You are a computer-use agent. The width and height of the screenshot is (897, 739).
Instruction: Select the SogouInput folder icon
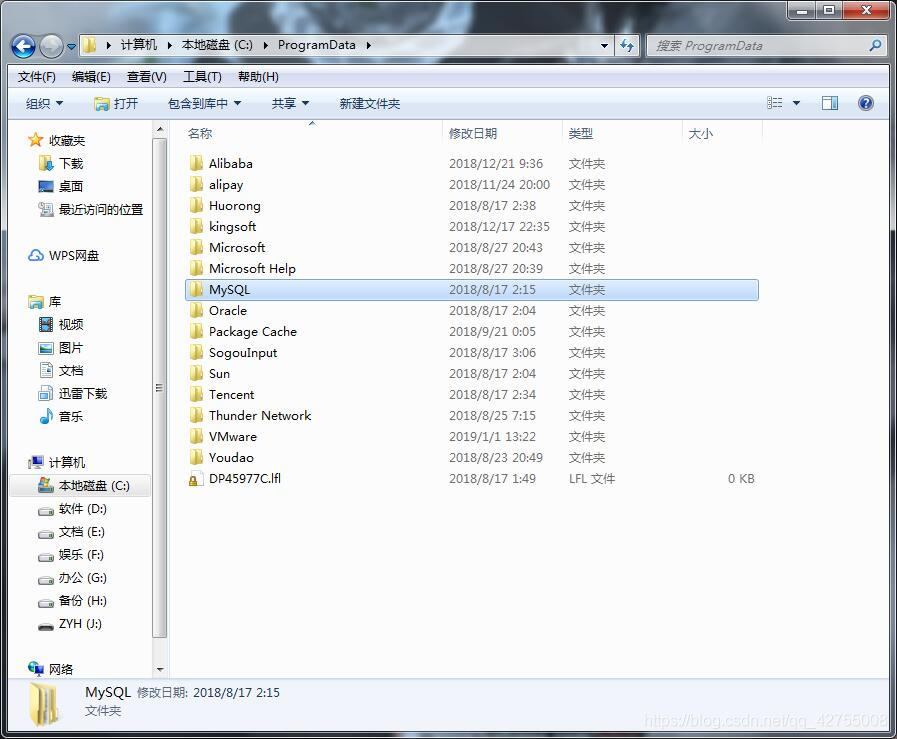pos(196,352)
